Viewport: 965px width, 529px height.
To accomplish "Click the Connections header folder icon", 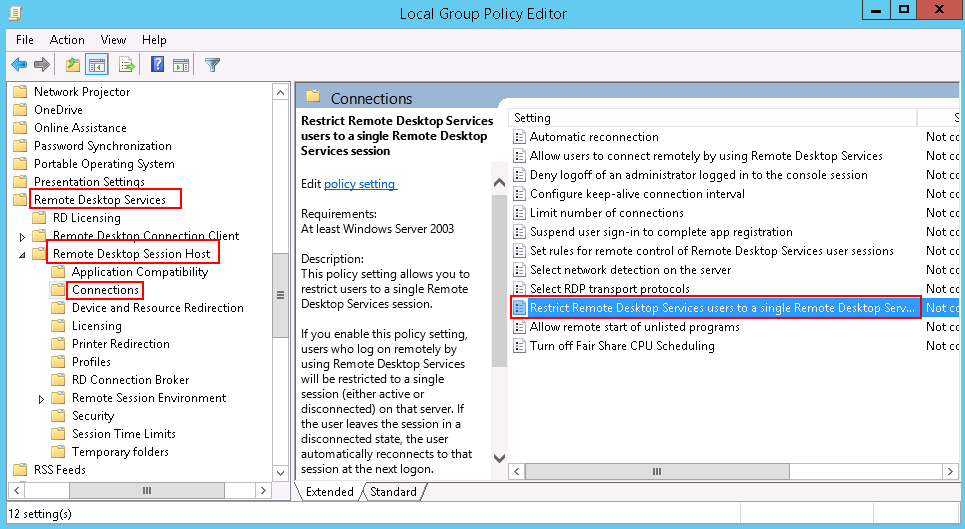I will (x=314, y=97).
